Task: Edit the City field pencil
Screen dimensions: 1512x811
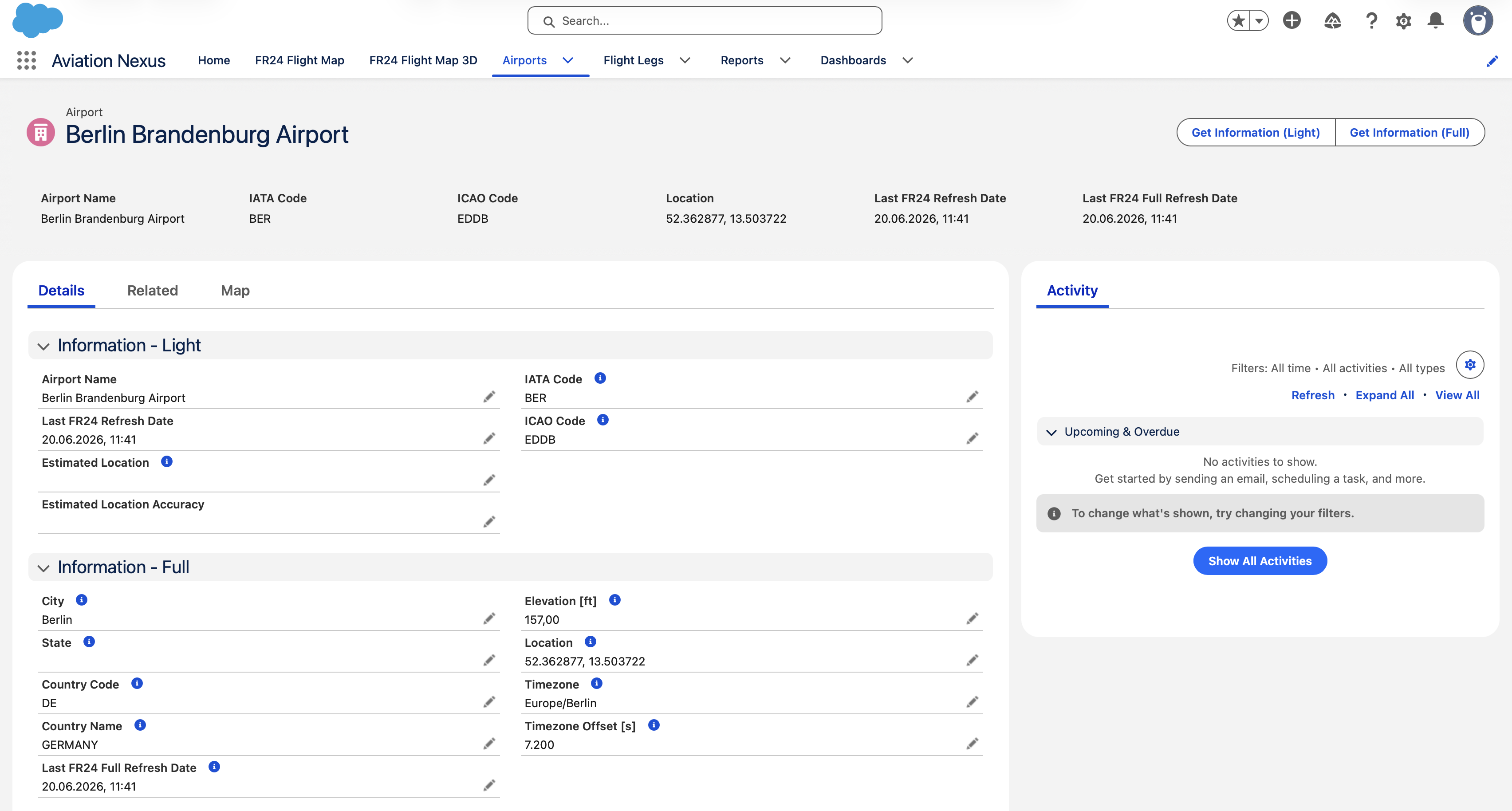Action: coord(489,619)
